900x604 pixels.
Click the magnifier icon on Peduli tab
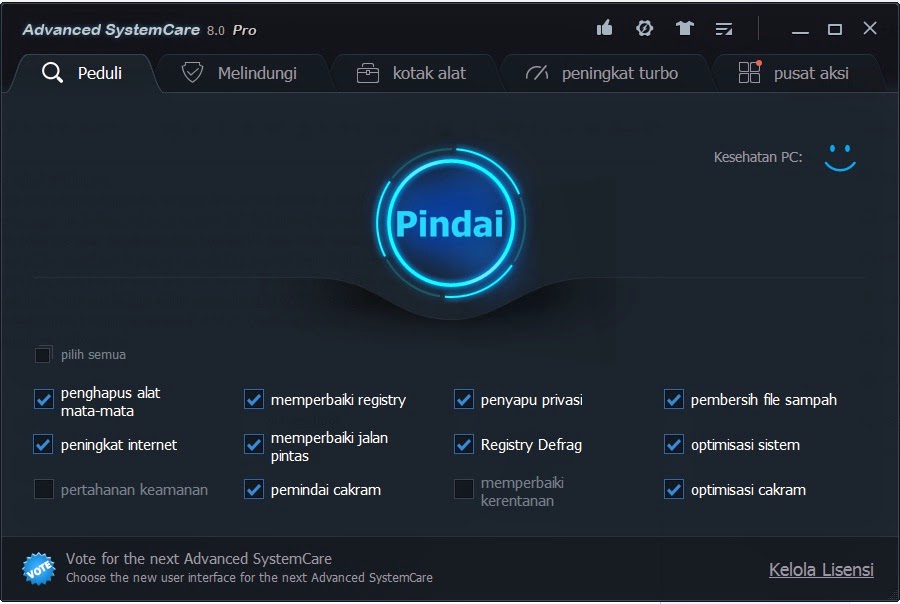pyautogui.click(x=52, y=73)
